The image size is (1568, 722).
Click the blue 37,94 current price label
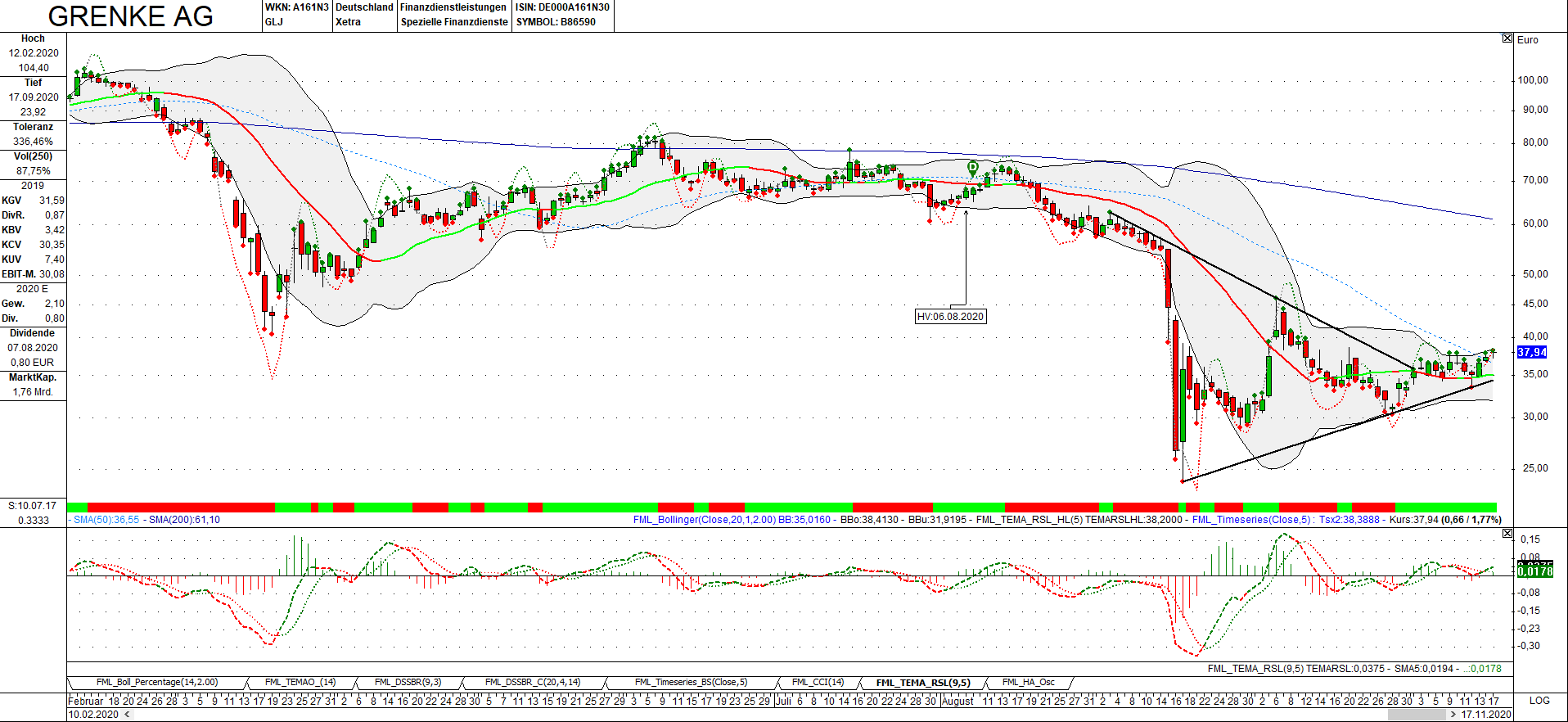pos(1532,352)
